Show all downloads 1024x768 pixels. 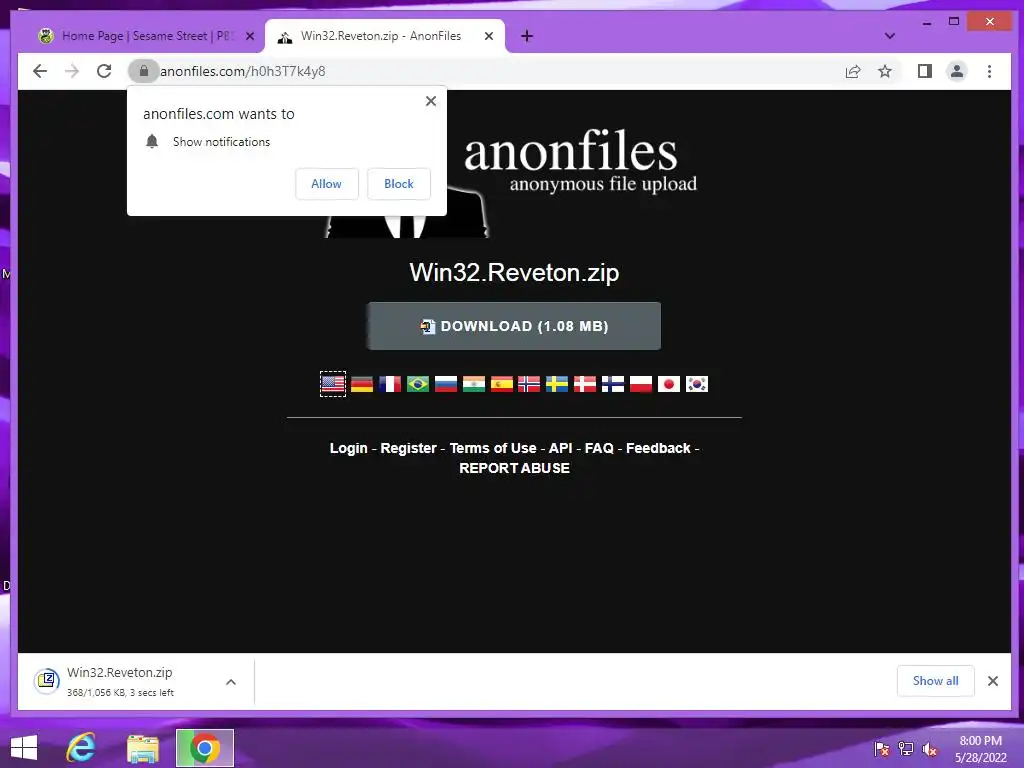pyautogui.click(x=935, y=681)
